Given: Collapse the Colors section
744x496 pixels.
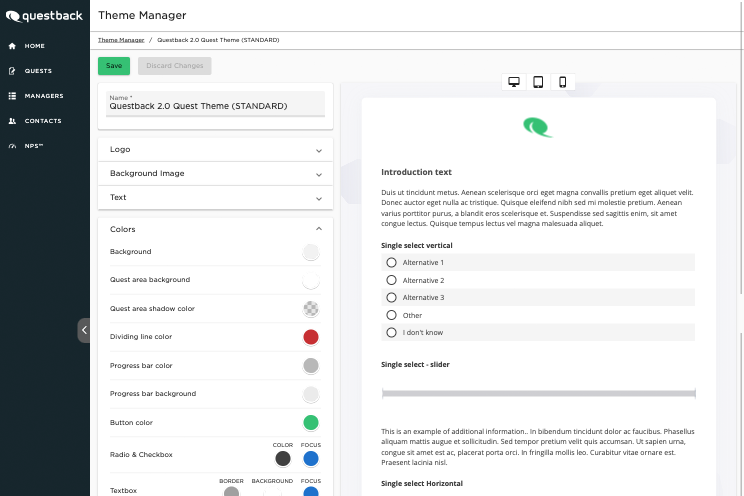Looking at the screenshot, I should pyautogui.click(x=215, y=229).
